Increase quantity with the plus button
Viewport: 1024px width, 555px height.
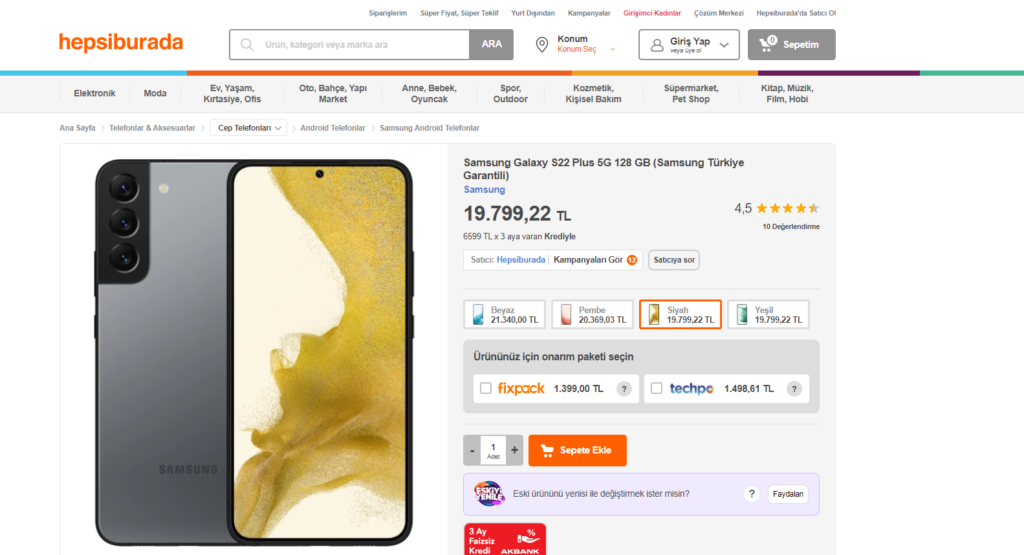pos(514,450)
